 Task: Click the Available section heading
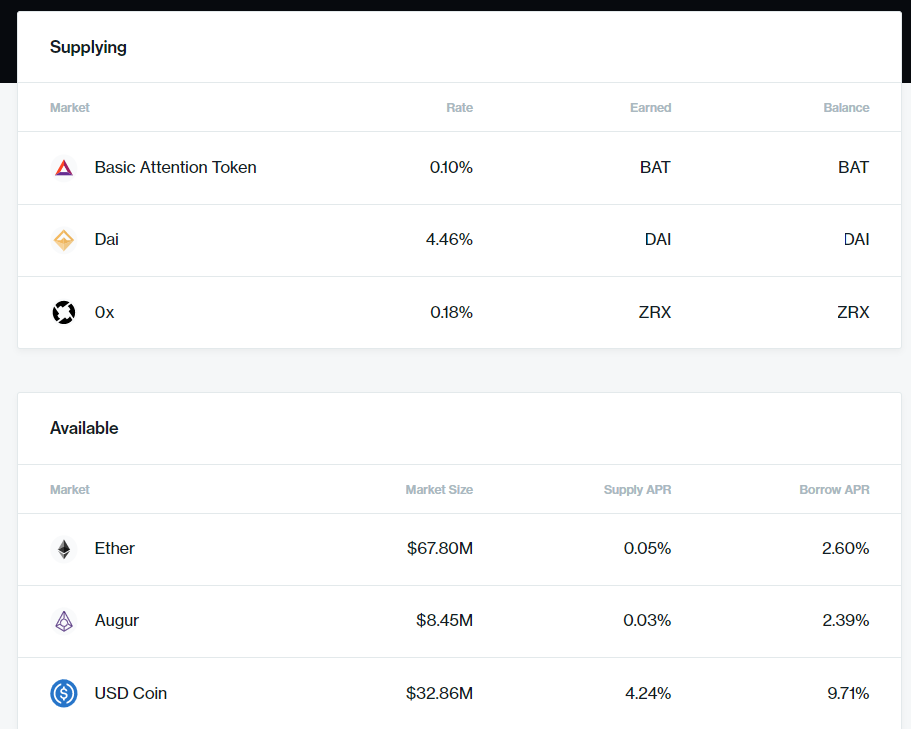click(x=84, y=428)
